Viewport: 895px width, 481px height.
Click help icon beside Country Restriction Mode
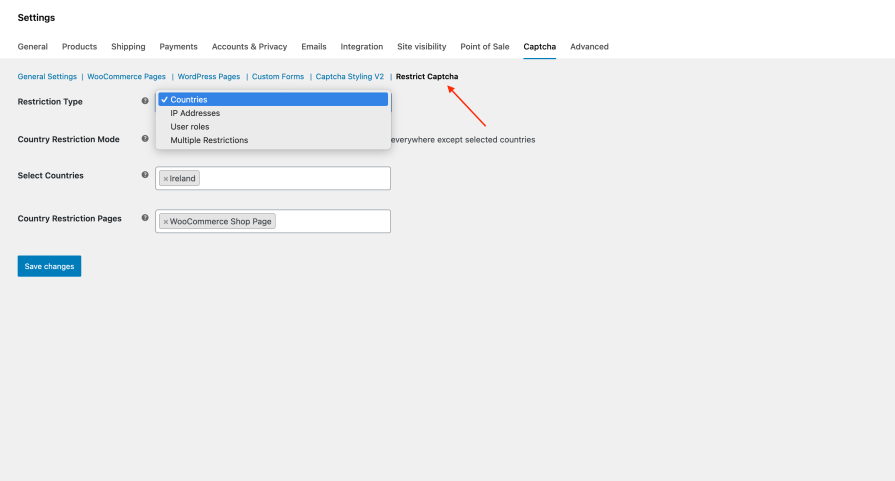[x=145, y=139]
